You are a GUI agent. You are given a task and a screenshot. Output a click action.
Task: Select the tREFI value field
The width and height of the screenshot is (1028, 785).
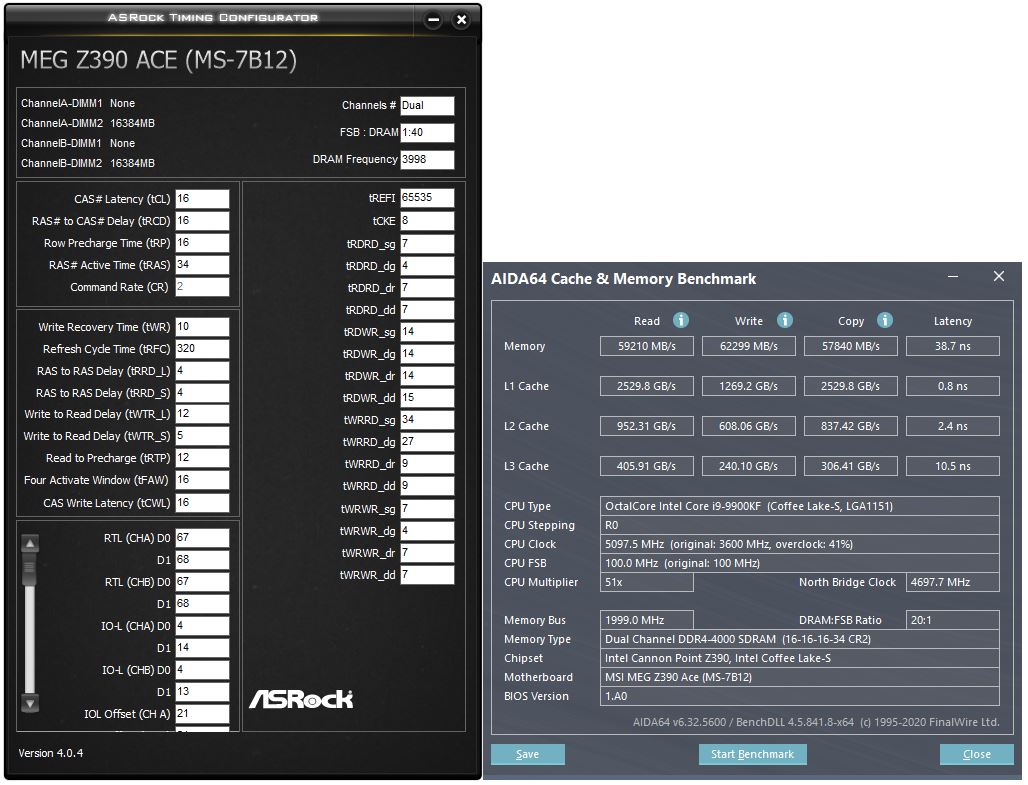click(x=428, y=197)
